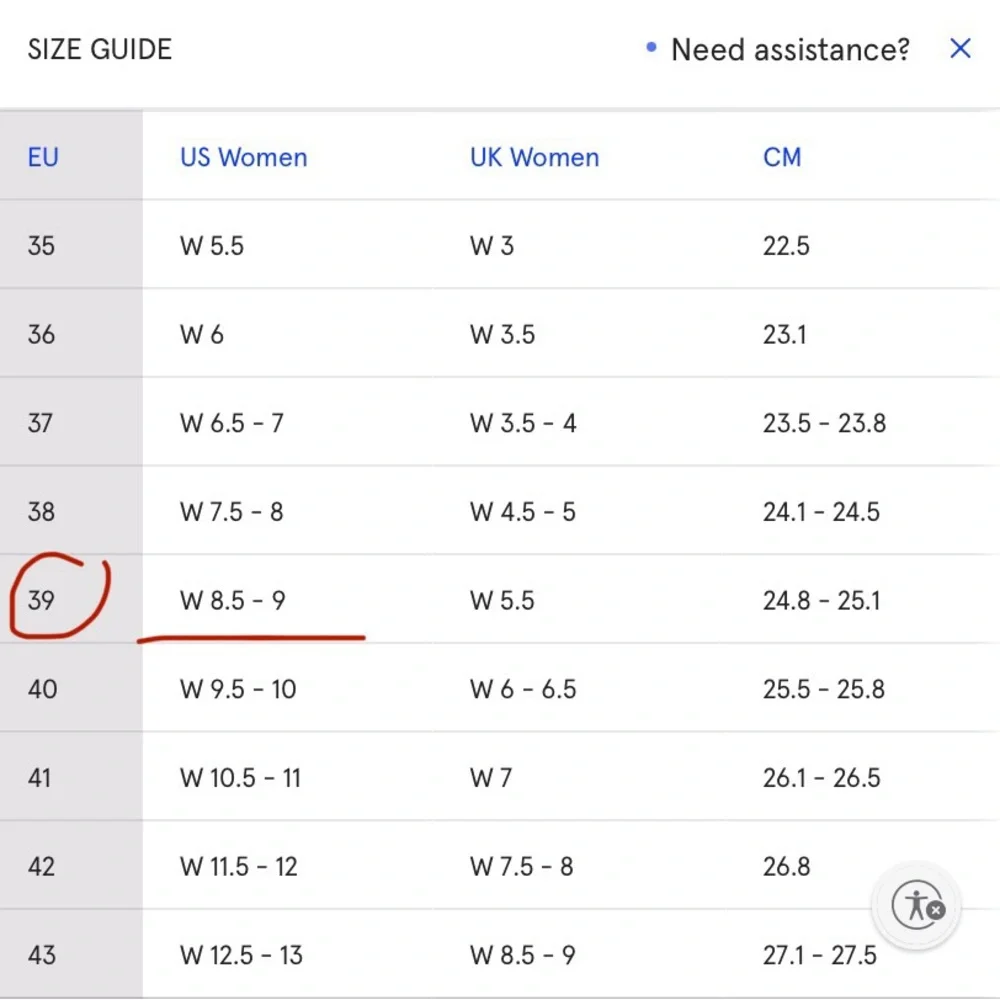Select the CM column header
The height and width of the screenshot is (1000, 1000).
point(782,157)
